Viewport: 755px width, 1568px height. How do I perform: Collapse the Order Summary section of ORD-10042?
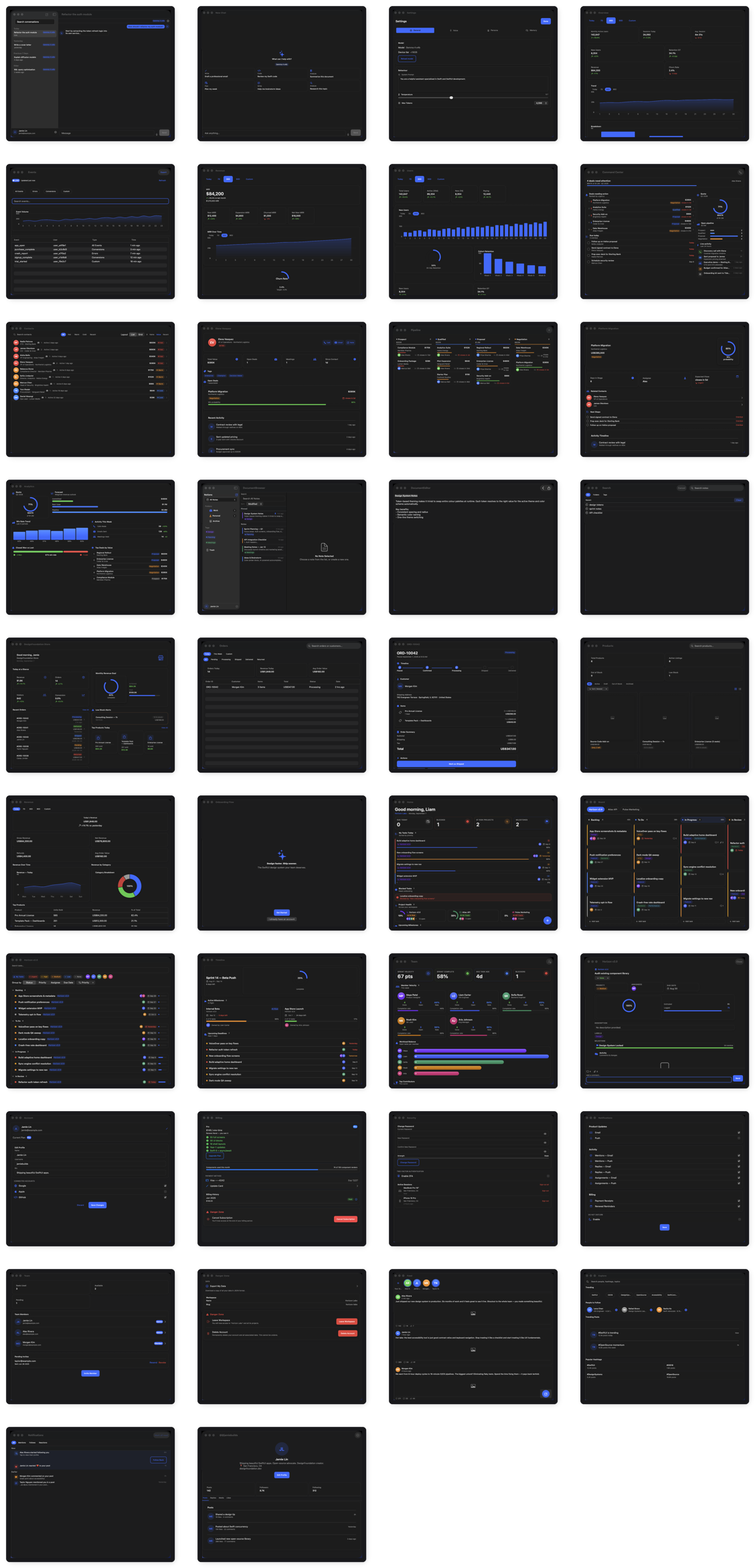(407, 731)
